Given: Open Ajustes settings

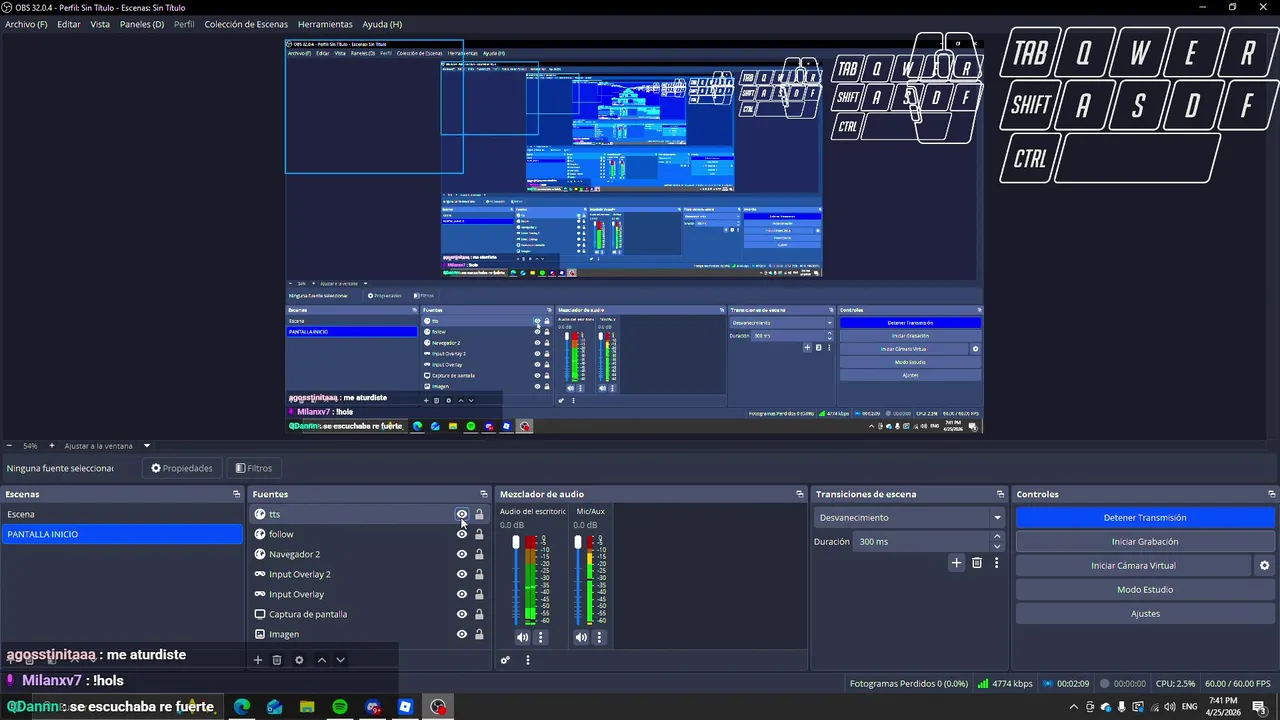Looking at the screenshot, I should pos(1145,614).
